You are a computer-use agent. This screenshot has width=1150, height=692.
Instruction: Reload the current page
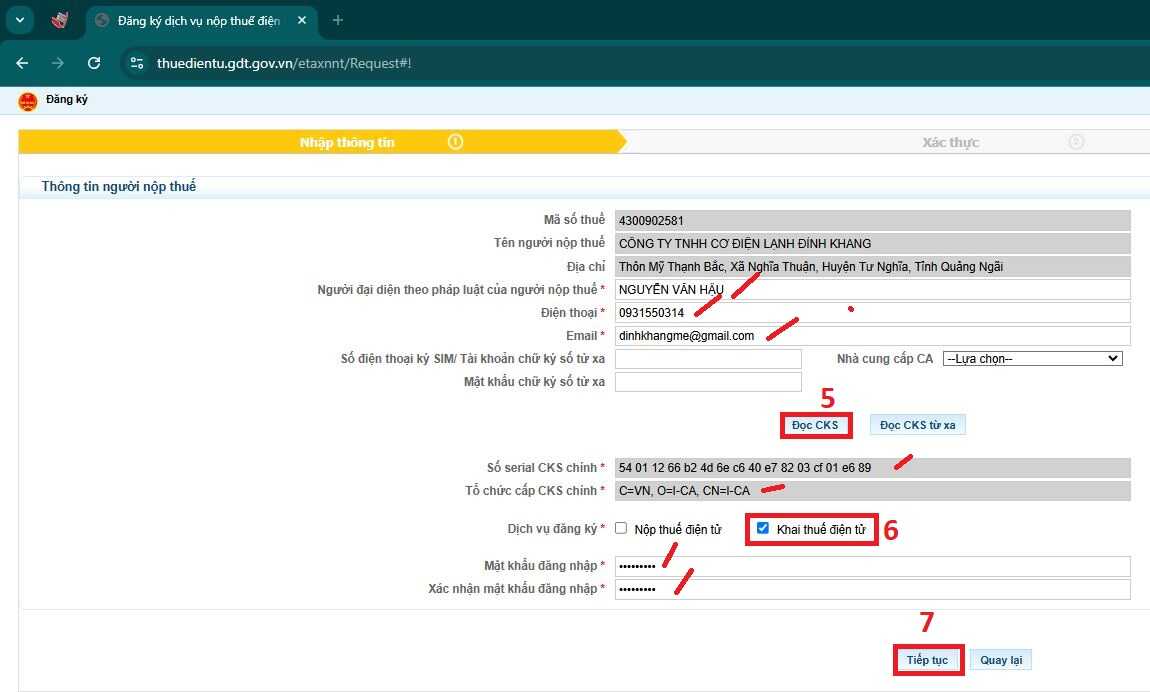pos(94,63)
